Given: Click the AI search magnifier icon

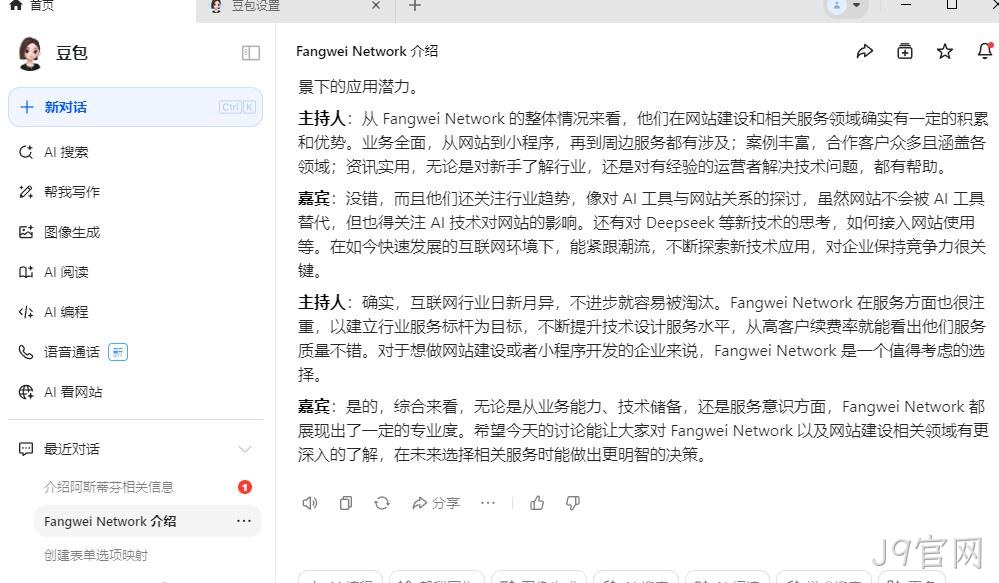Looking at the screenshot, I should (25, 152).
